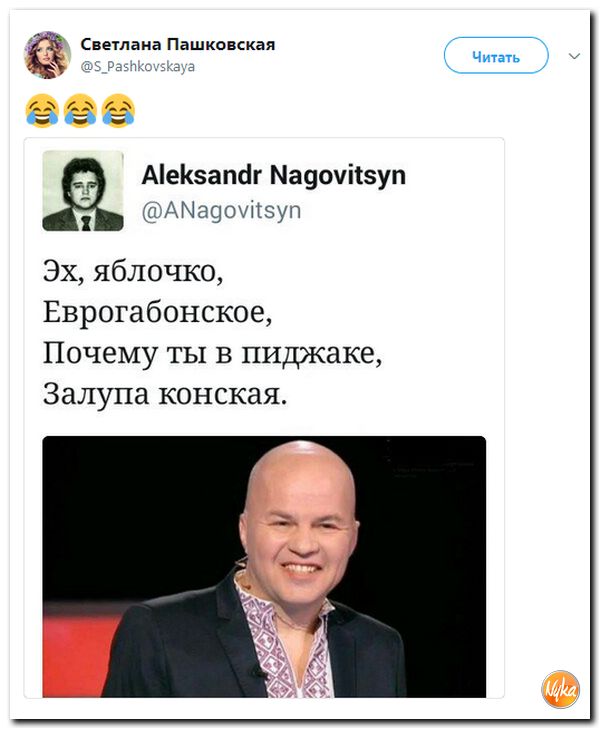This screenshot has width=601, height=730.
Task: Click the word "Еврогабонское," in quoted tweet
Action: tap(157, 312)
